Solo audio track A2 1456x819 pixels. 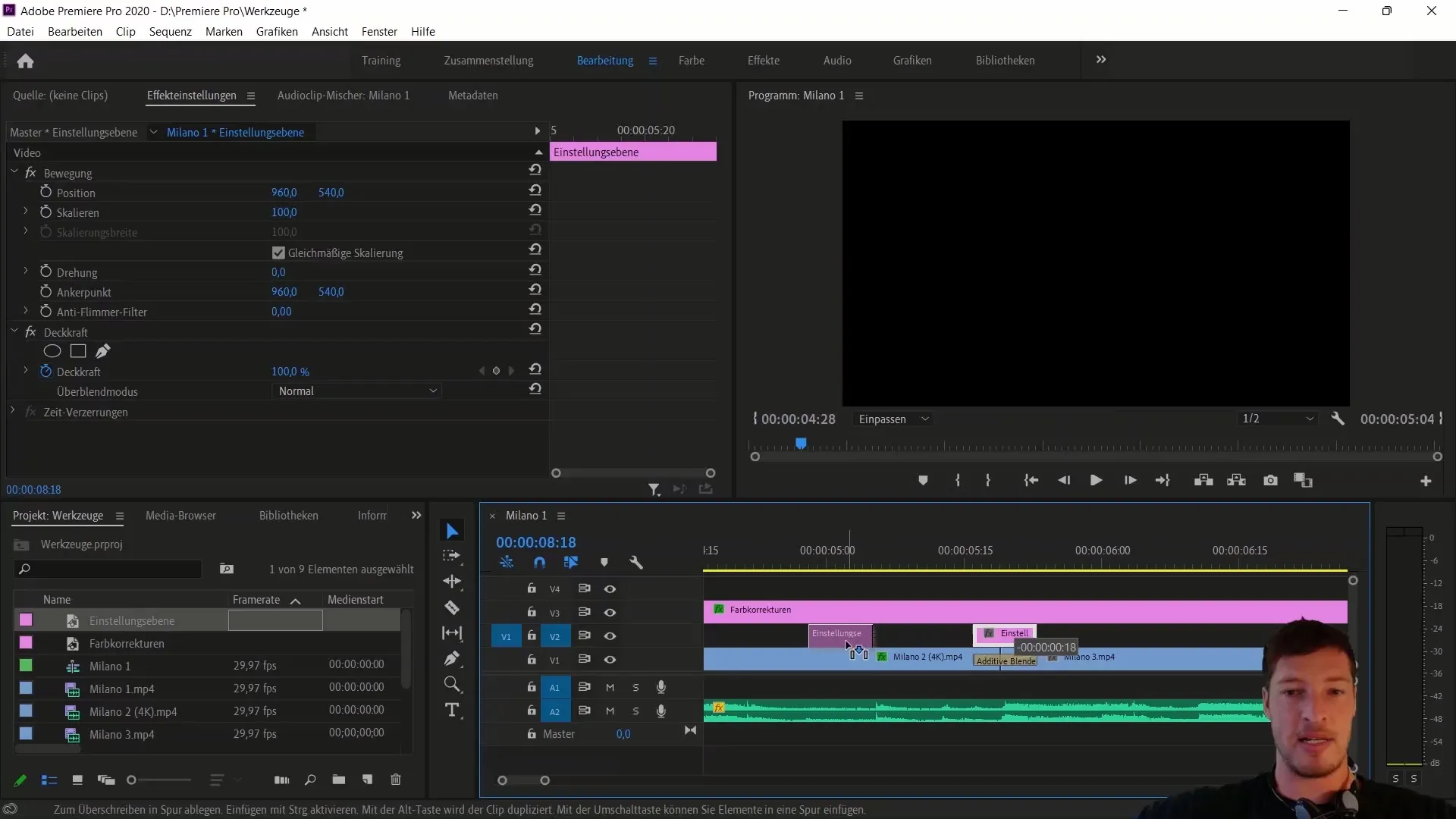coord(635,711)
